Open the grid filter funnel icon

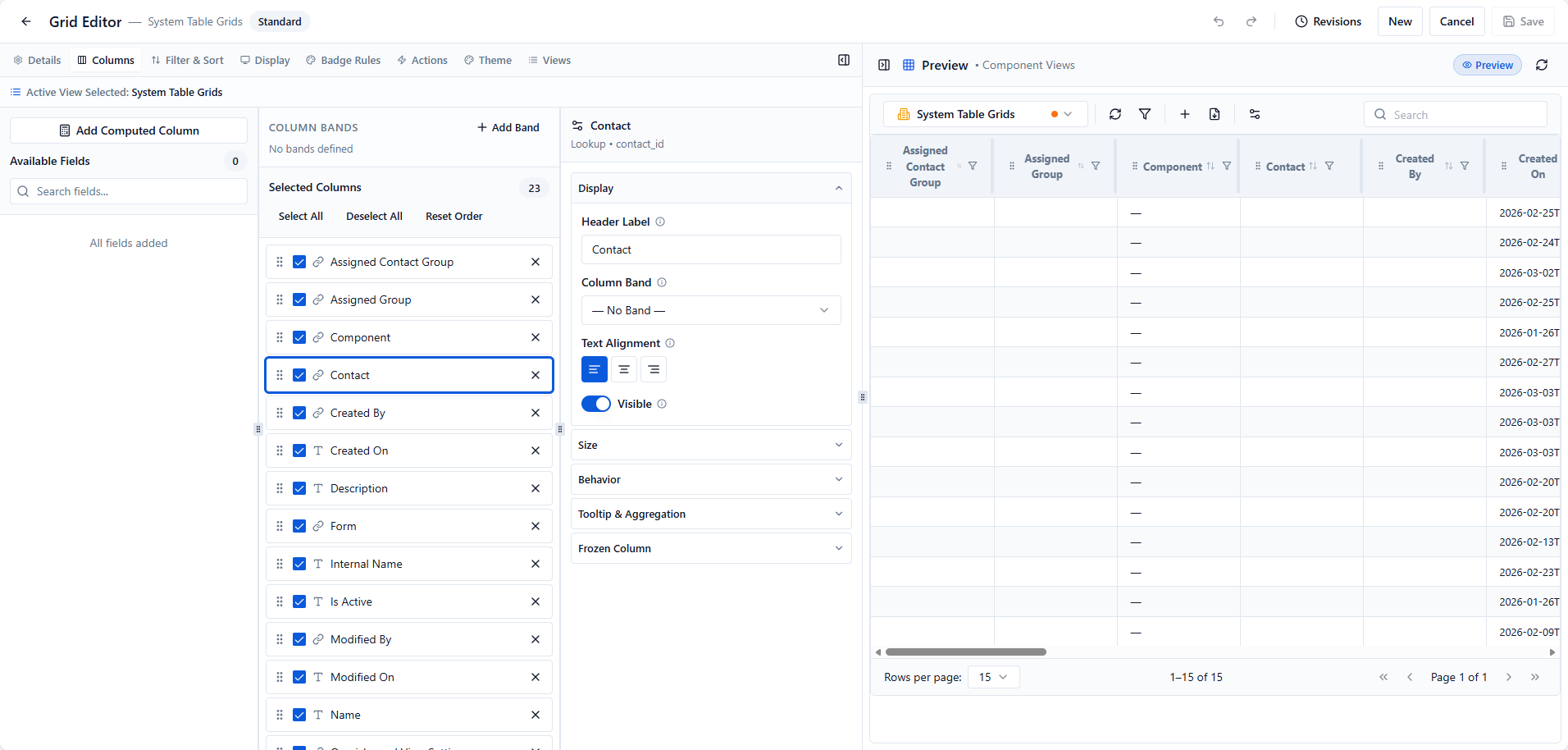1145,114
